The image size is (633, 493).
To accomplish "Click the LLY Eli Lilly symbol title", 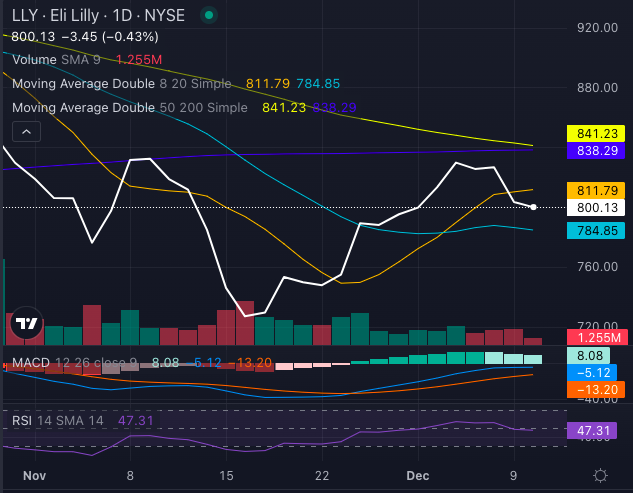I will coord(100,16).
